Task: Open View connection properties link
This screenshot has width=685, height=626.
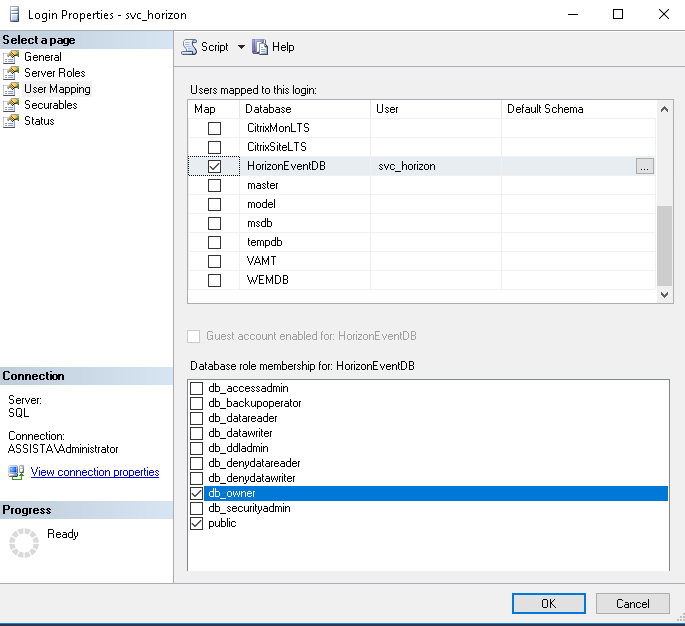Action: pos(95,472)
